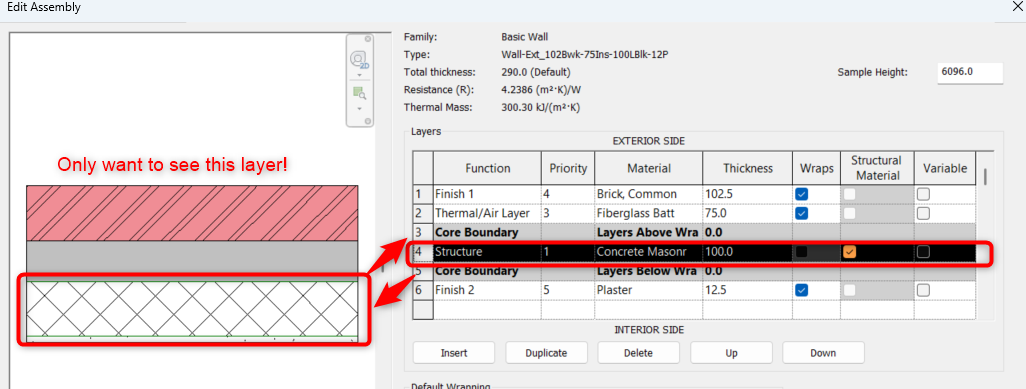Select the Thermal/Air Layer function cell
Viewport: 1026px width, 389px height.
tap(487, 213)
